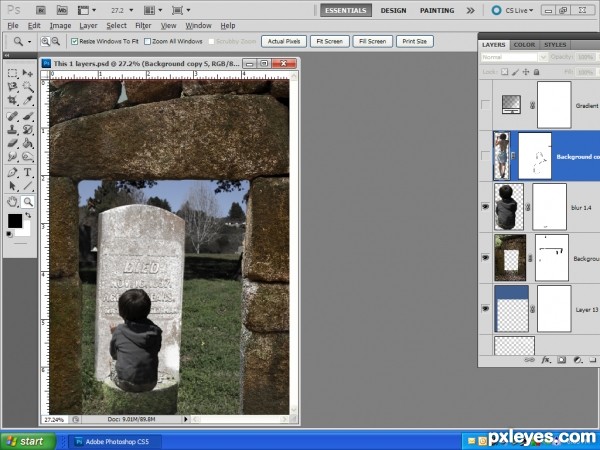Viewport: 600px width, 450px height.
Task: Click Actual Pixels button
Action: pos(284,41)
